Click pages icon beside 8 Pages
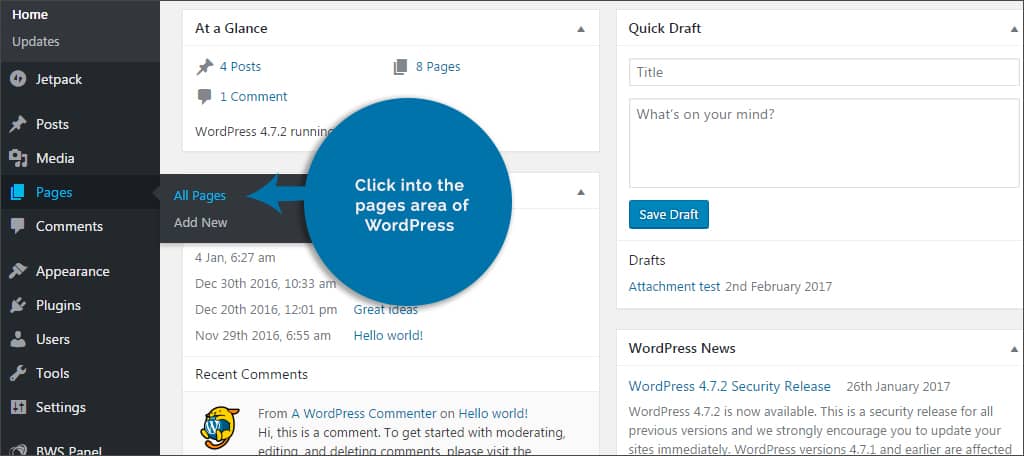 tap(400, 67)
